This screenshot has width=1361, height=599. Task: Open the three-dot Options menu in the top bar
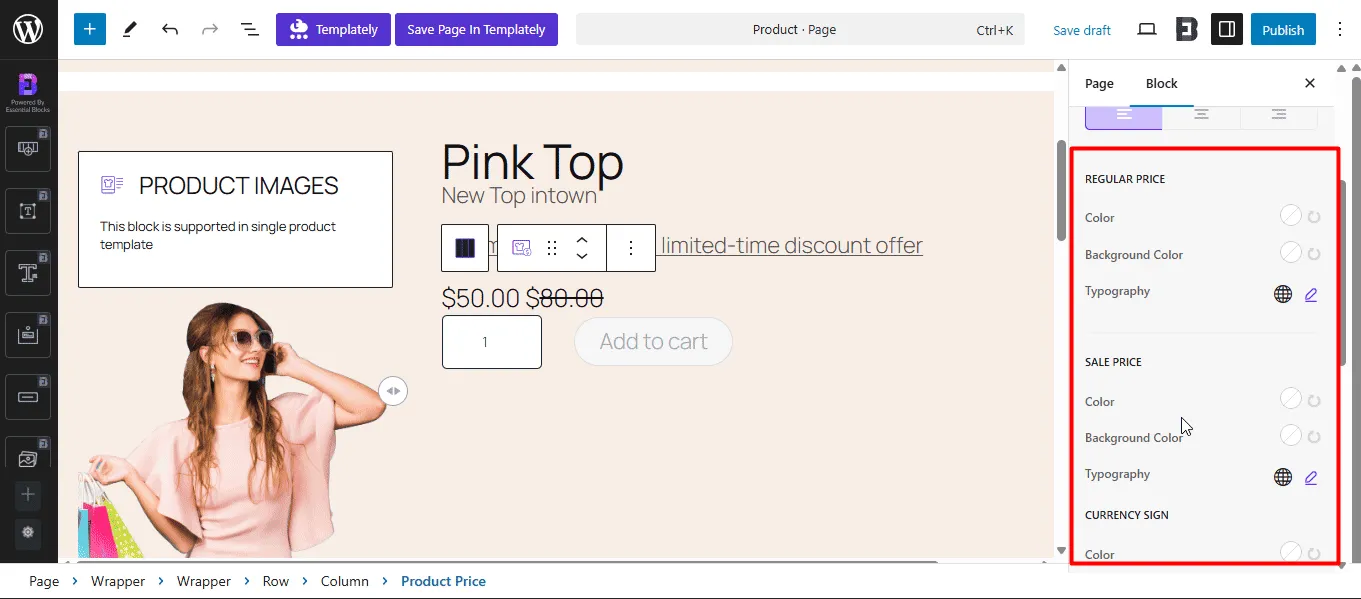pyautogui.click(x=1341, y=29)
